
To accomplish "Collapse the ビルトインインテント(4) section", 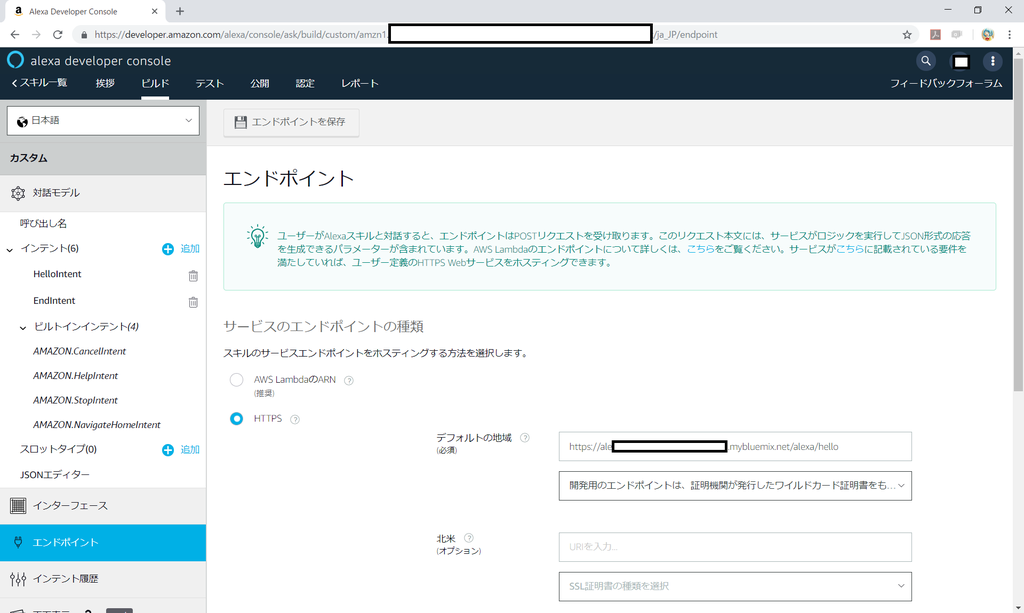I will pos(23,328).
